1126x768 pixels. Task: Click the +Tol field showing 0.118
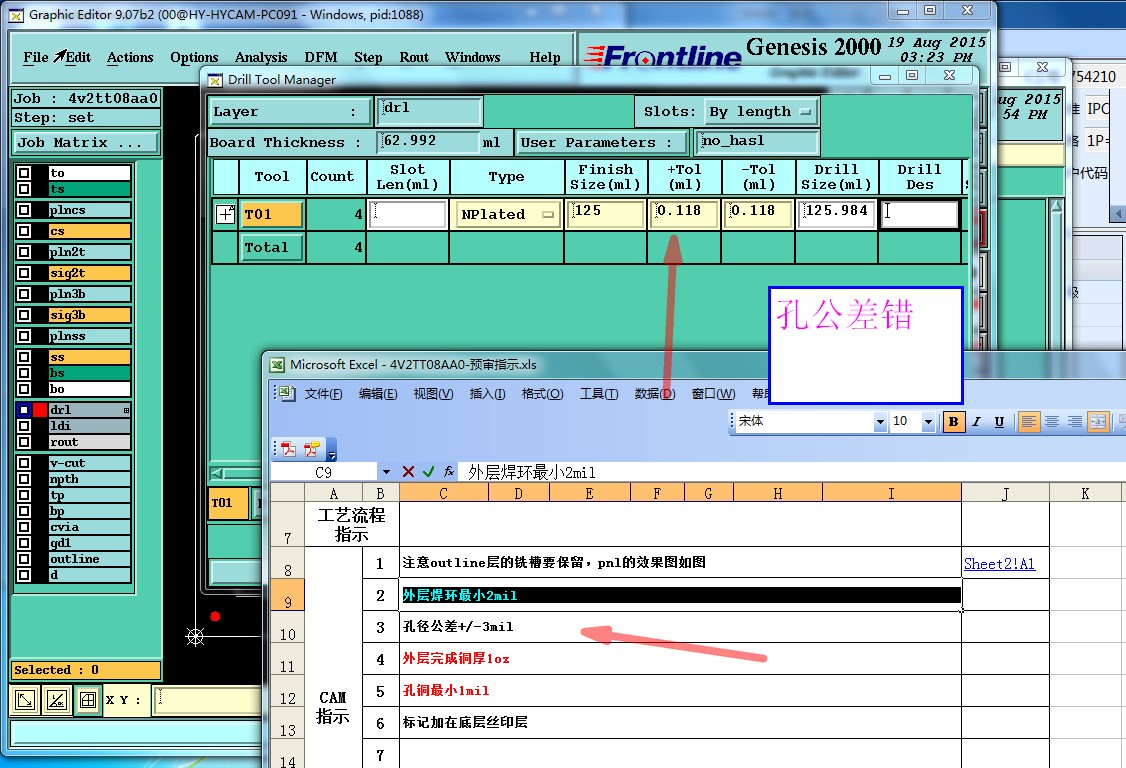684,214
